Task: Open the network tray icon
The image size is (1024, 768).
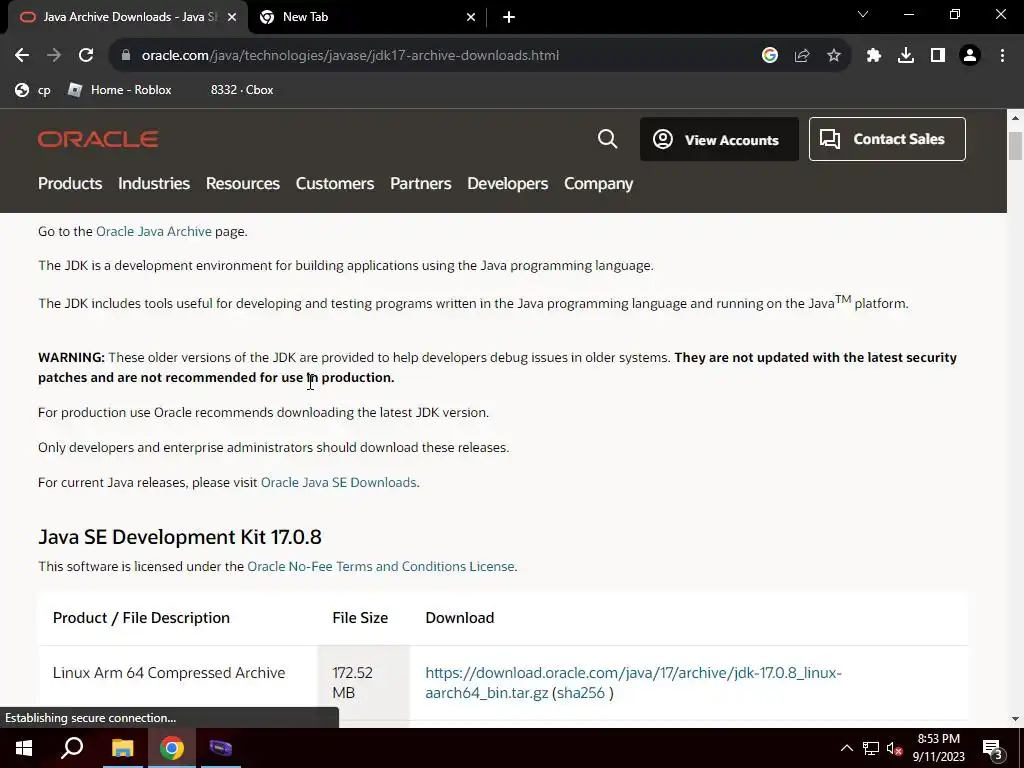Action: pyautogui.click(x=871, y=748)
